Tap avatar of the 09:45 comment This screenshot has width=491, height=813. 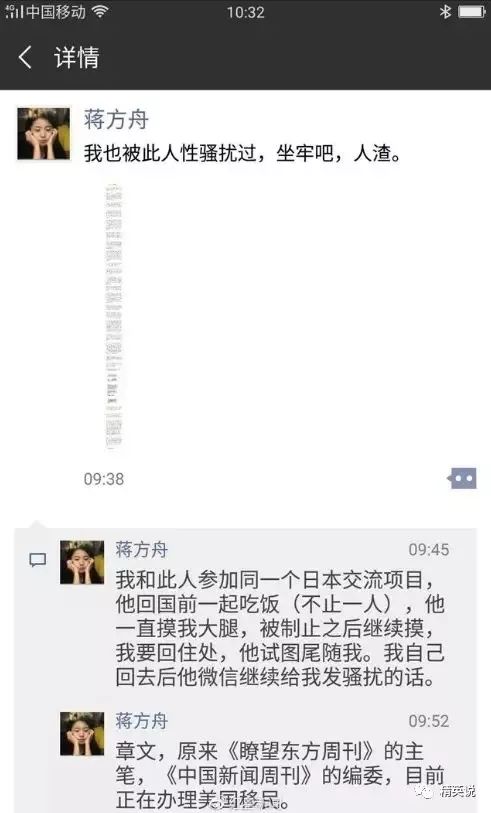pos(82,562)
